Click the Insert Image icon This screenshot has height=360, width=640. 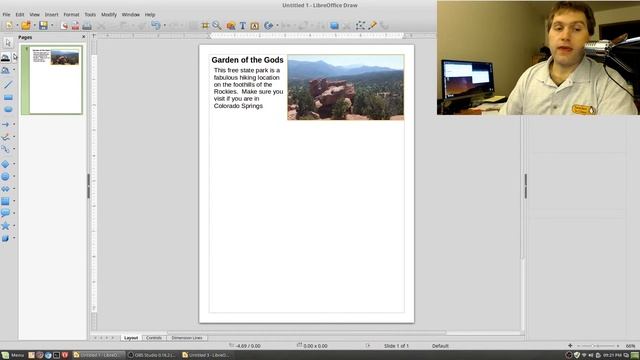point(231,26)
